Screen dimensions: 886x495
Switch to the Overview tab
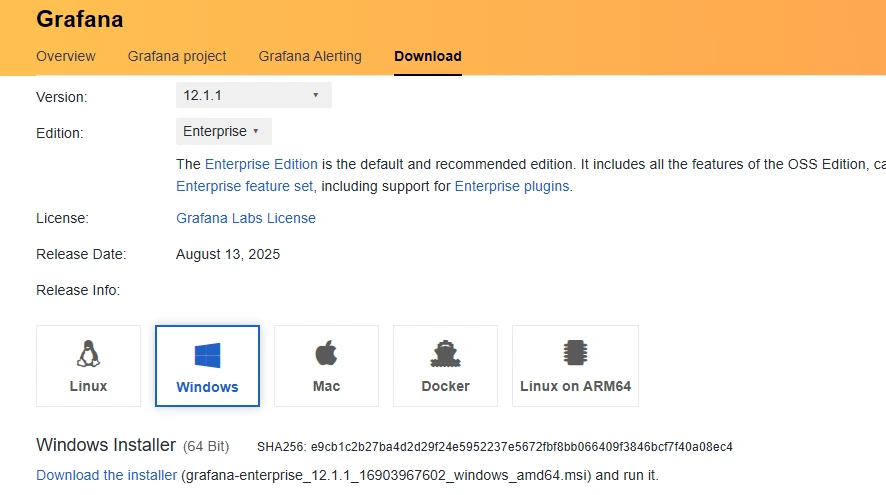66,56
